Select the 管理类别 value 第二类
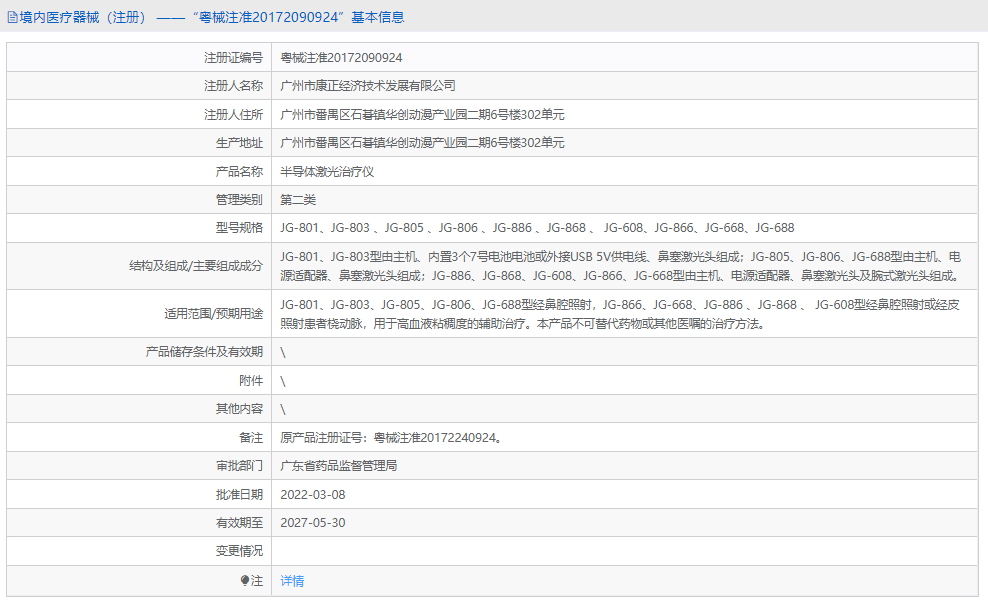 click(x=301, y=198)
